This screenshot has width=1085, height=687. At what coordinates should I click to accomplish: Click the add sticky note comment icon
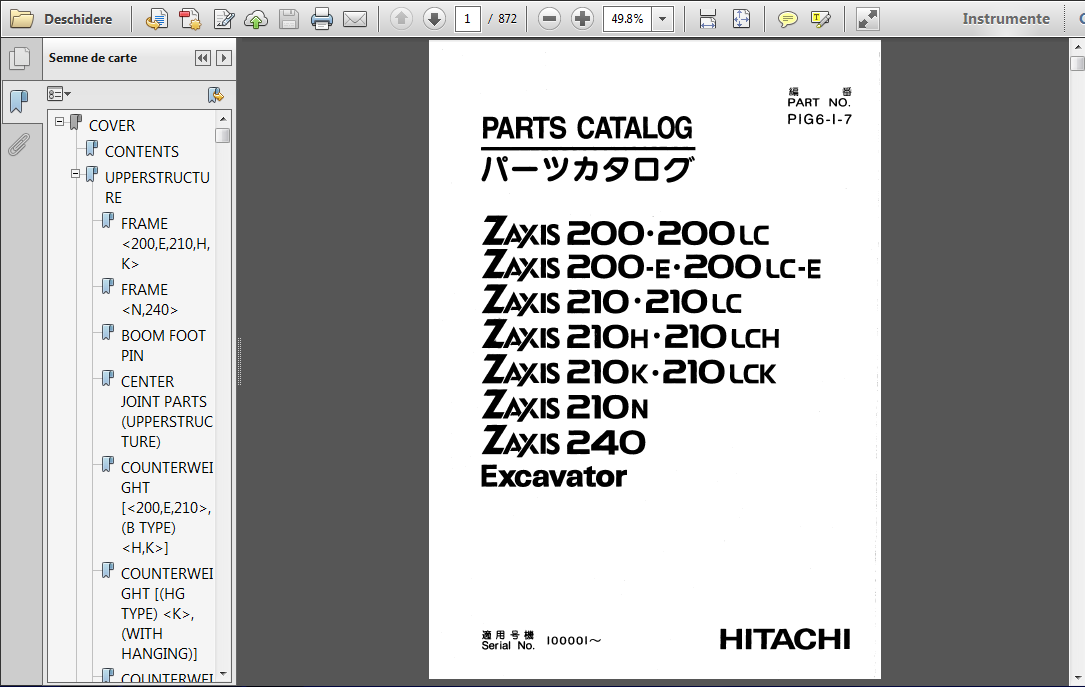click(x=787, y=19)
